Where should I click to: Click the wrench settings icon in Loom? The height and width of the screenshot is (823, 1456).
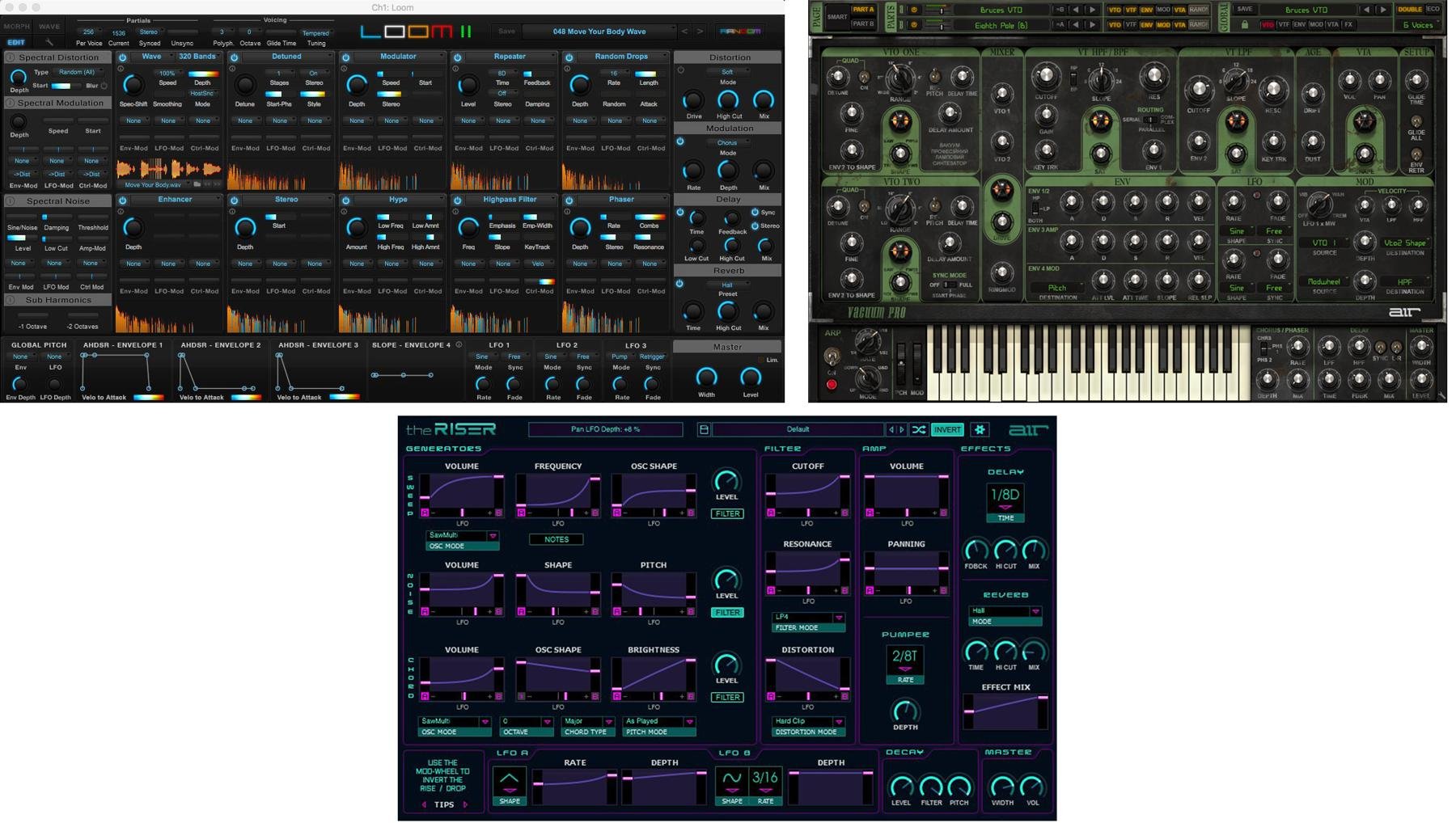click(49, 42)
